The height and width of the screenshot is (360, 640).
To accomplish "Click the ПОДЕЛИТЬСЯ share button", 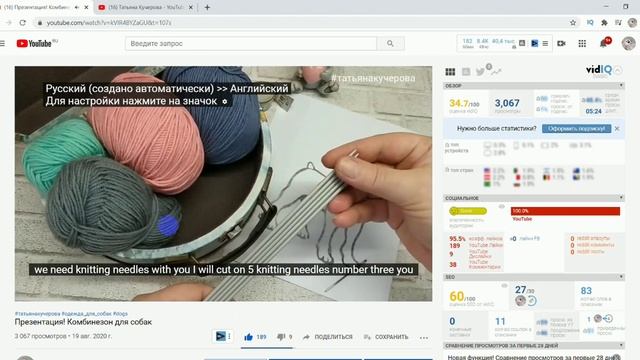I will [328, 337].
